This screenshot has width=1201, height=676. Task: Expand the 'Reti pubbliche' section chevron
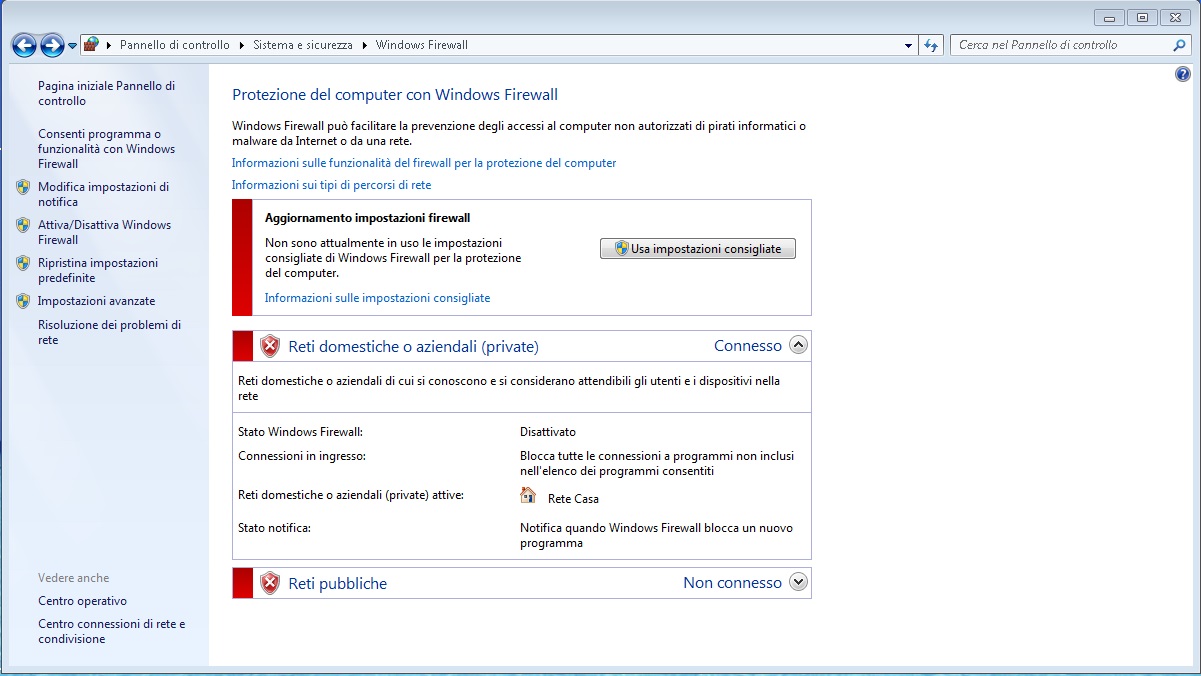[798, 581]
